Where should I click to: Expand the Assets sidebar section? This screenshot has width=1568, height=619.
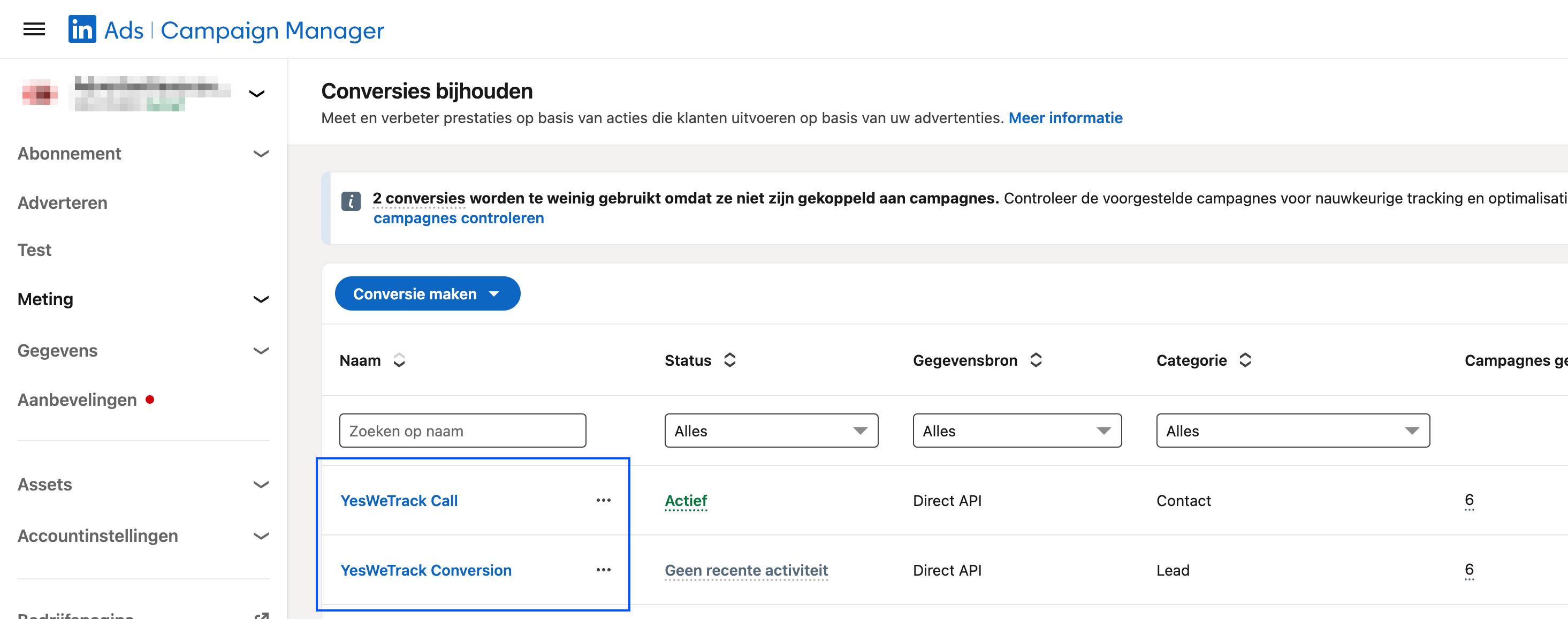tap(262, 485)
